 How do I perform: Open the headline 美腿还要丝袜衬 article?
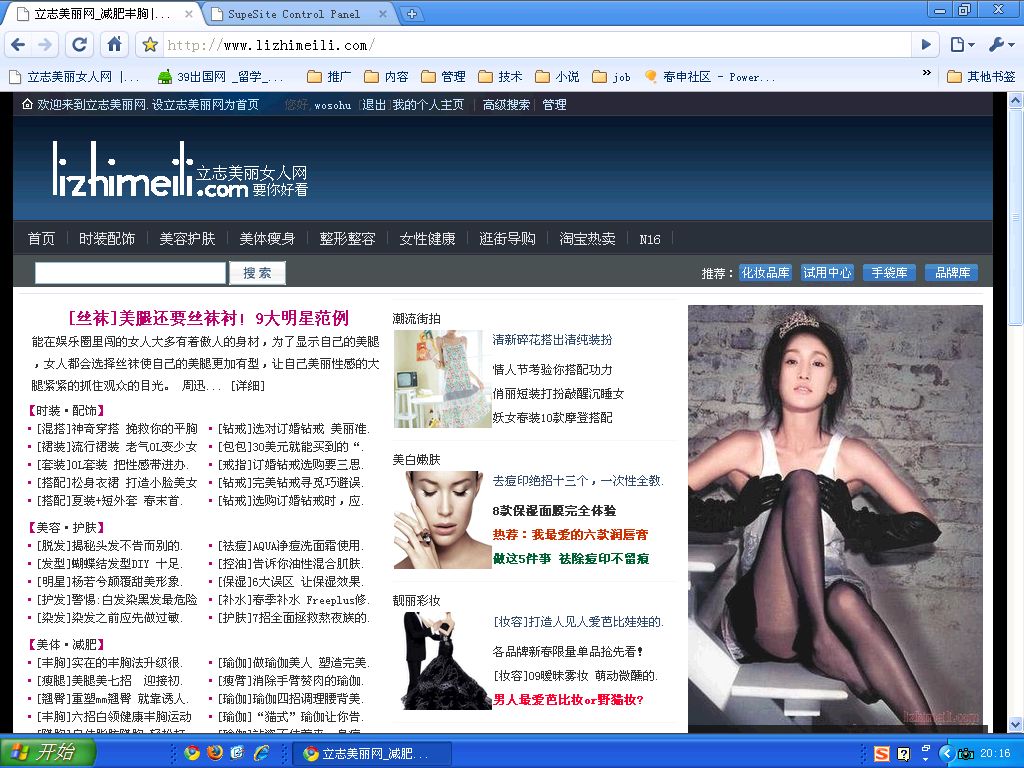click(208, 319)
